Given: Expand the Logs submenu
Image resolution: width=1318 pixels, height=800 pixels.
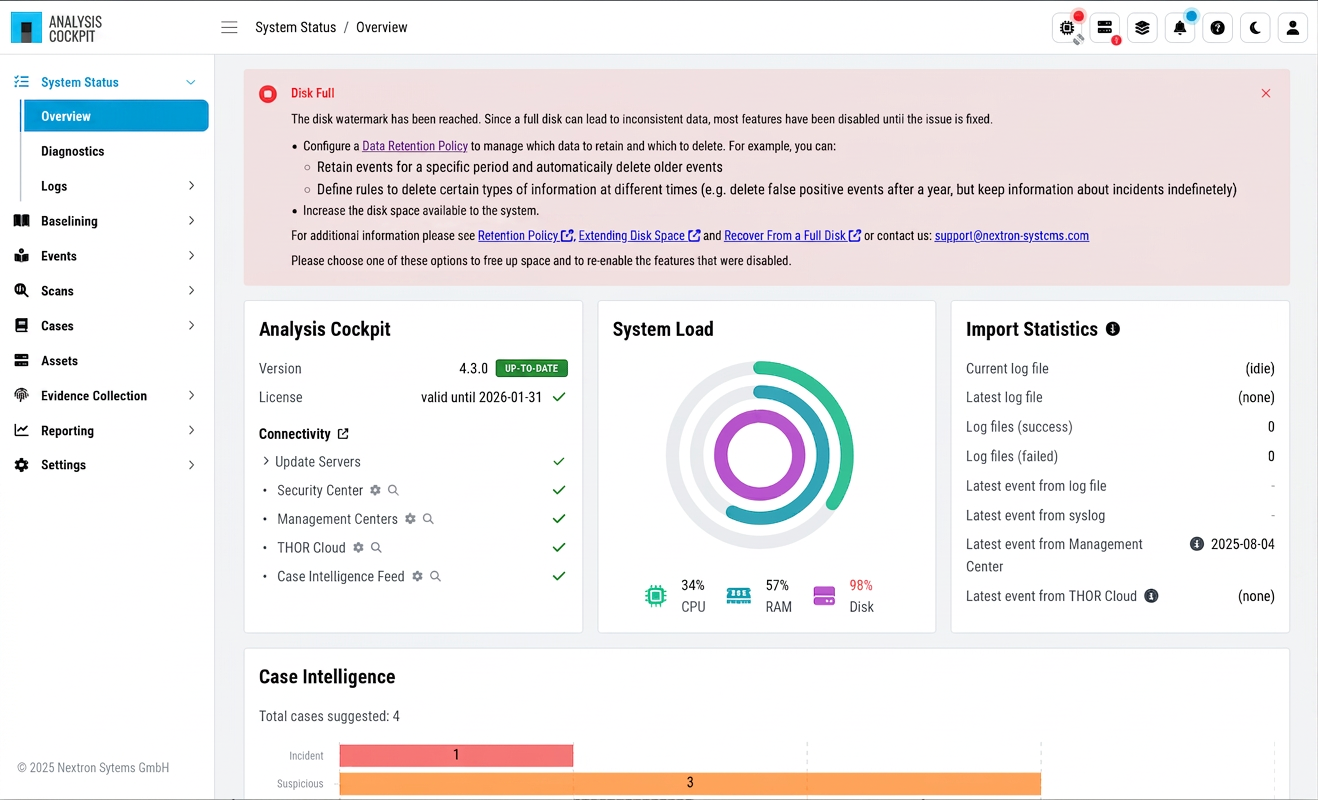Looking at the screenshot, I should pyautogui.click(x=191, y=186).
